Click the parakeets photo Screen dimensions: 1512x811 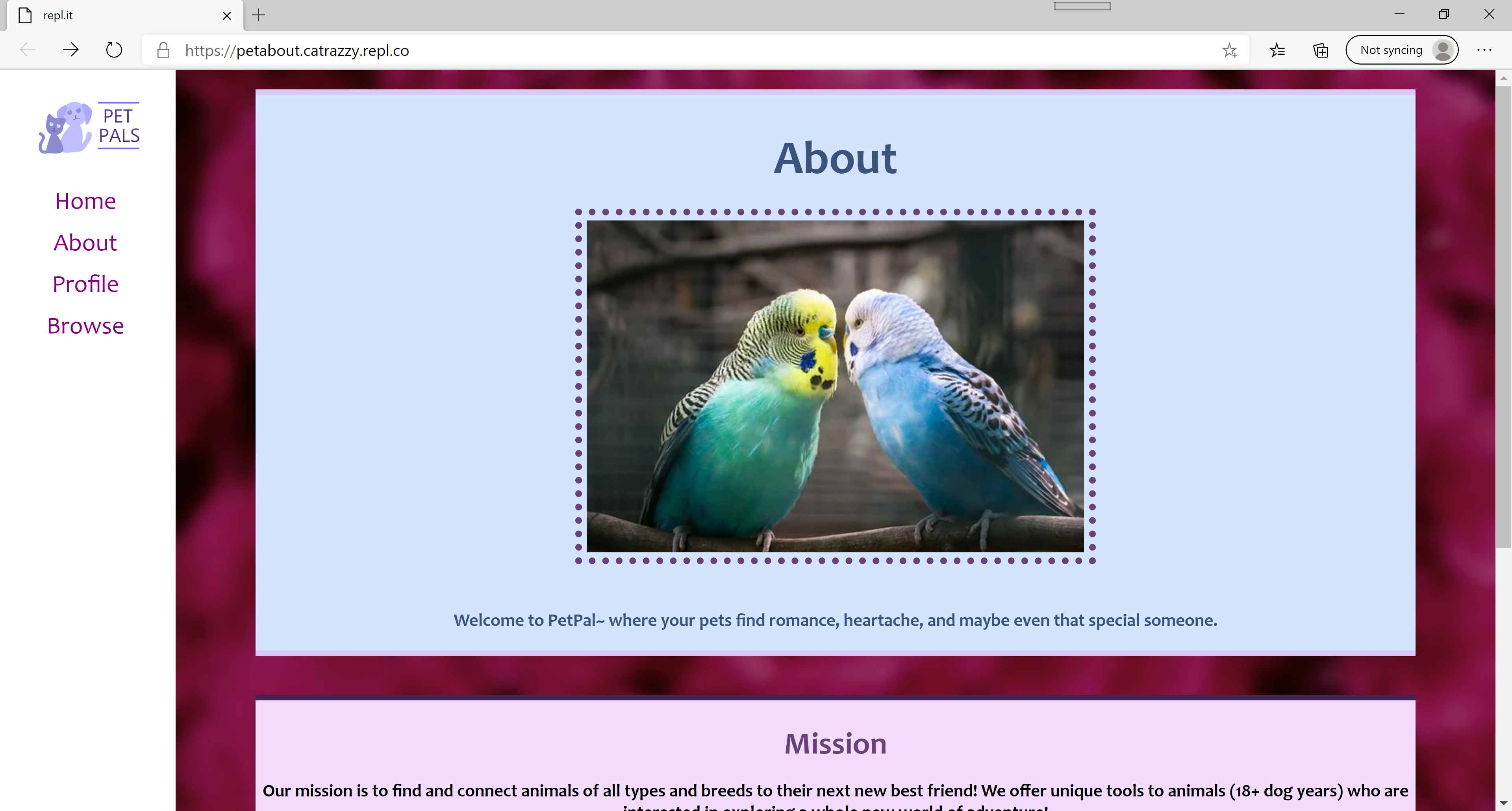835,385
